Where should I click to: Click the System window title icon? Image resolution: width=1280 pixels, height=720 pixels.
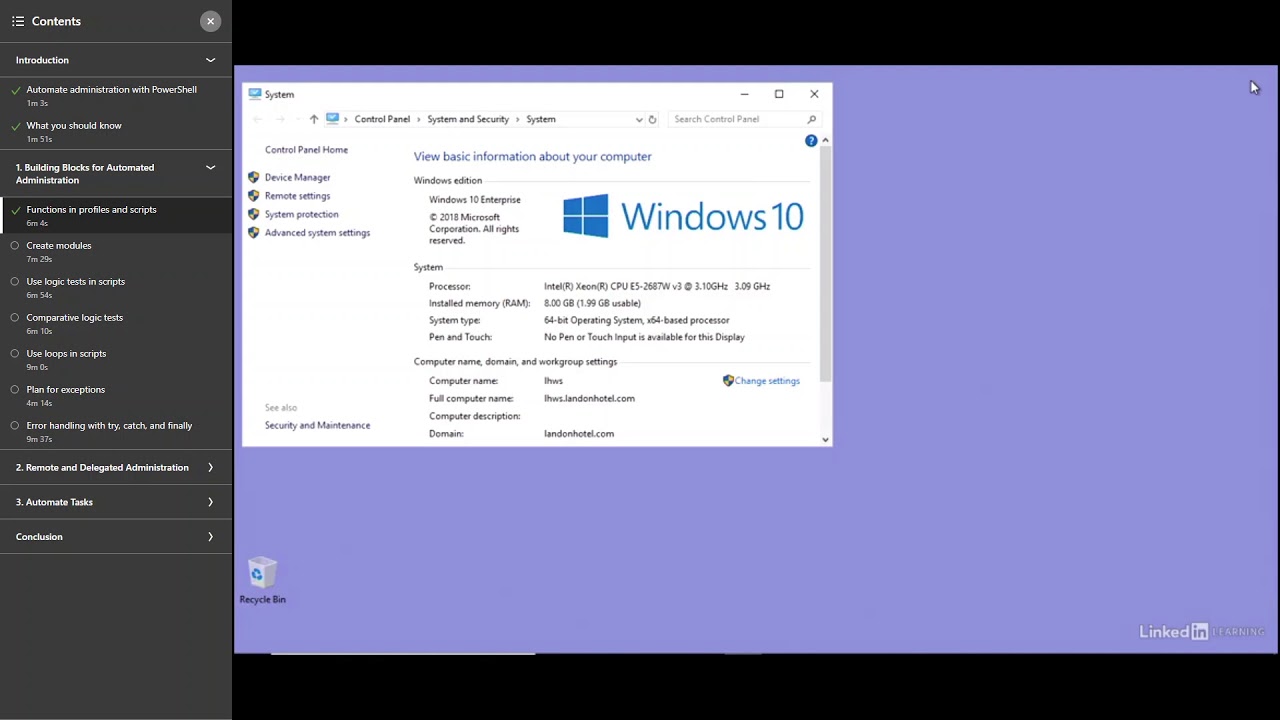click(254, 94)
